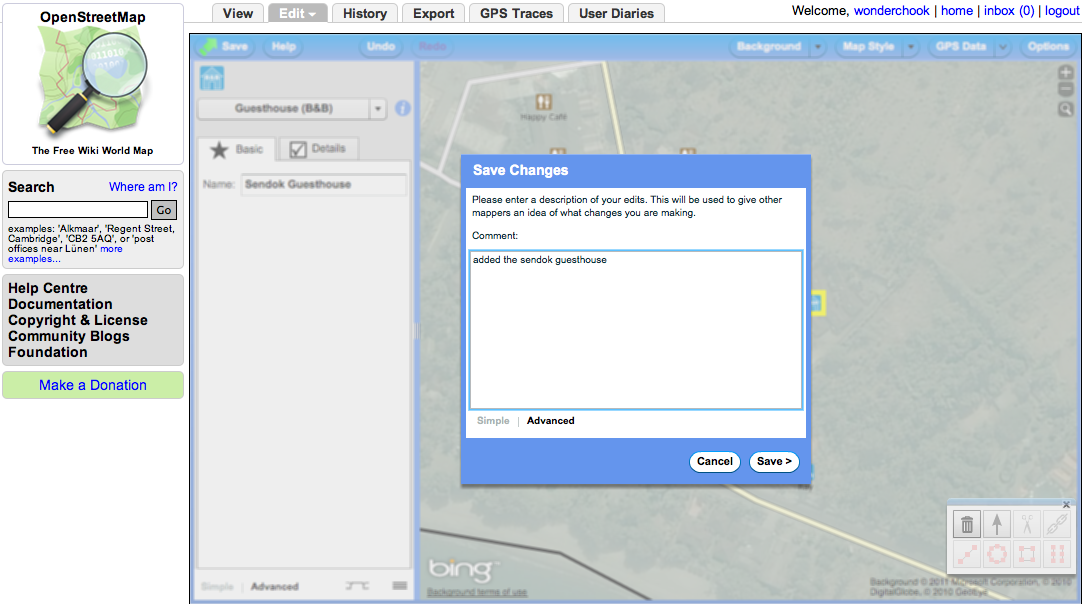Select the reverse direction arrow tool

click(997, 525)
